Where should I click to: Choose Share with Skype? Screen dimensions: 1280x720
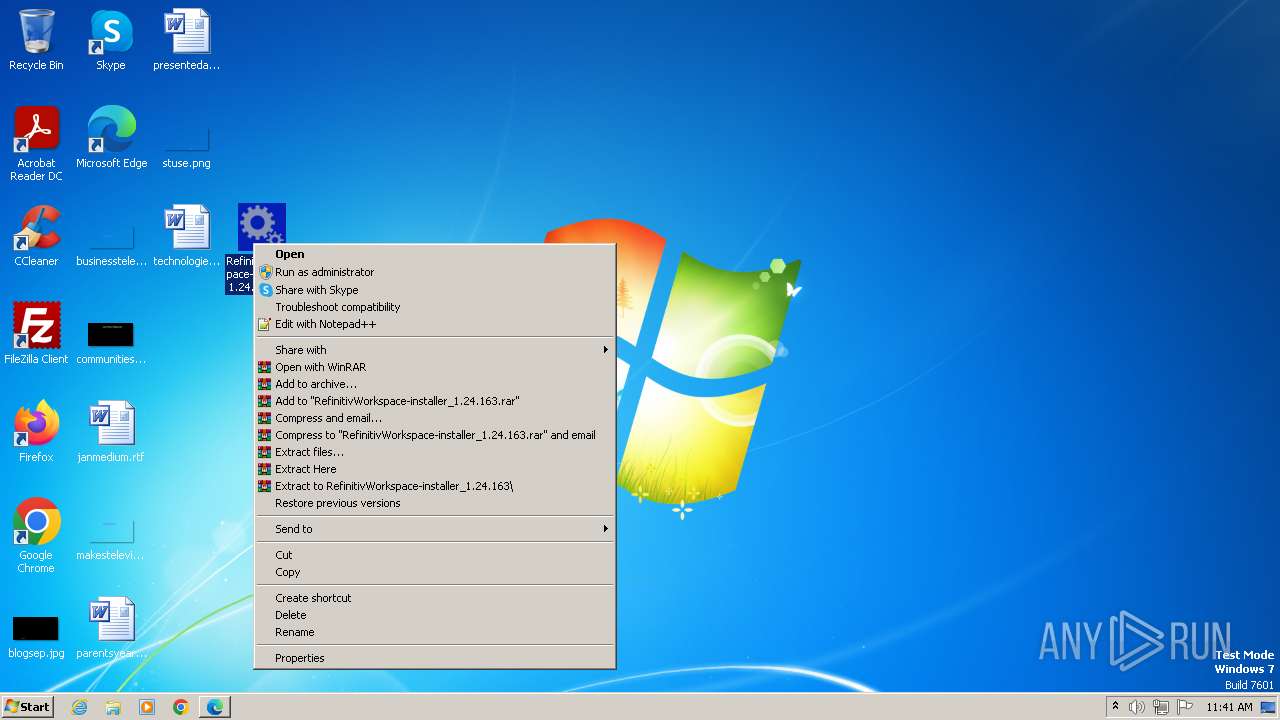435,290
